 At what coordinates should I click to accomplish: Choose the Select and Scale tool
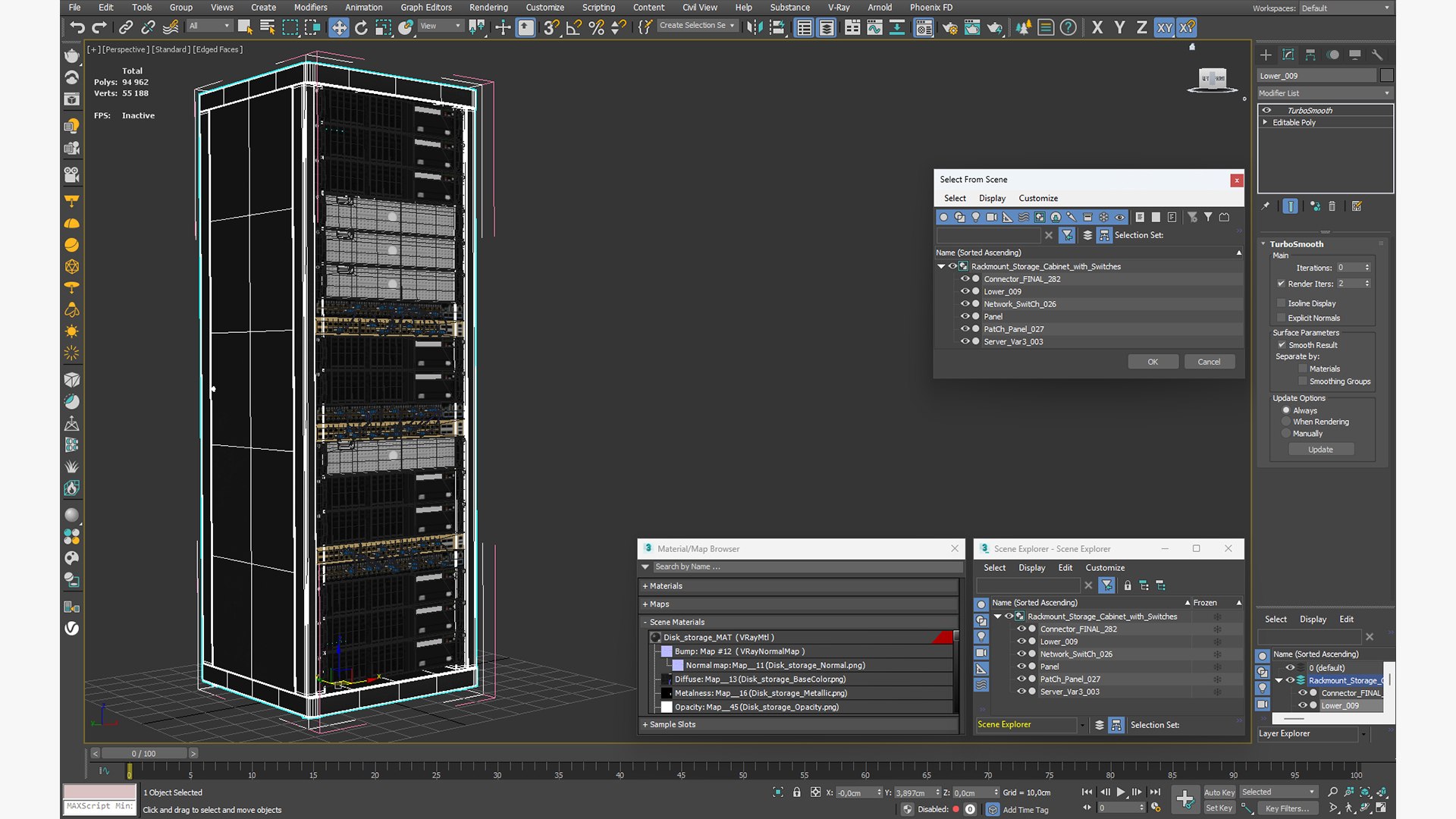[383, 27]
